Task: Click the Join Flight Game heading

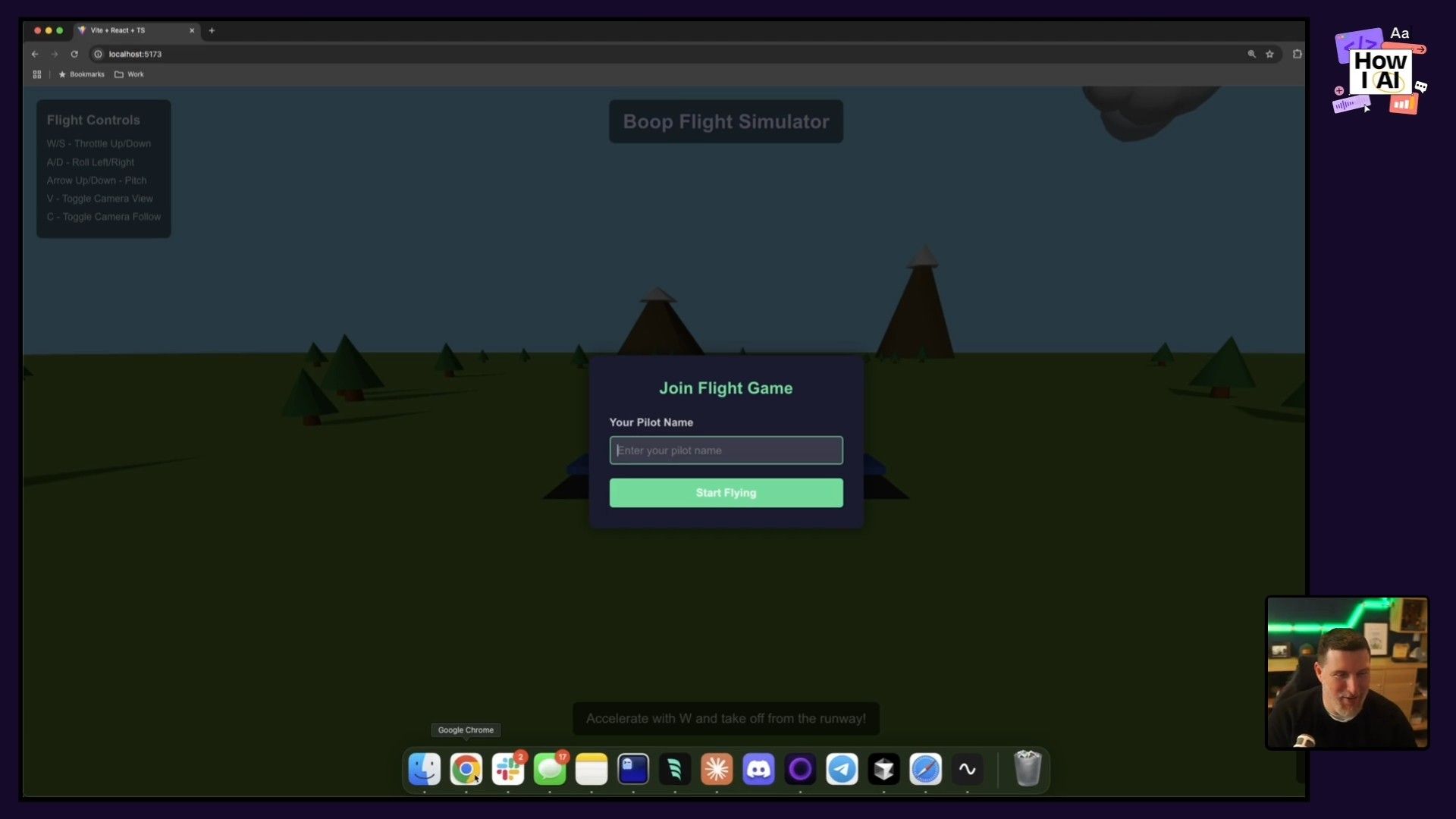Action: tap(726, 388)
